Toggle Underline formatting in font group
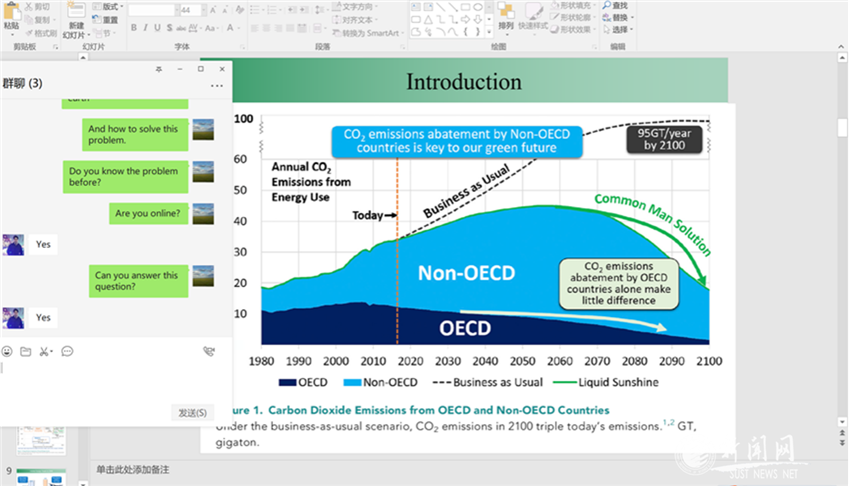The image size is (850, 486). click(158, 27)
